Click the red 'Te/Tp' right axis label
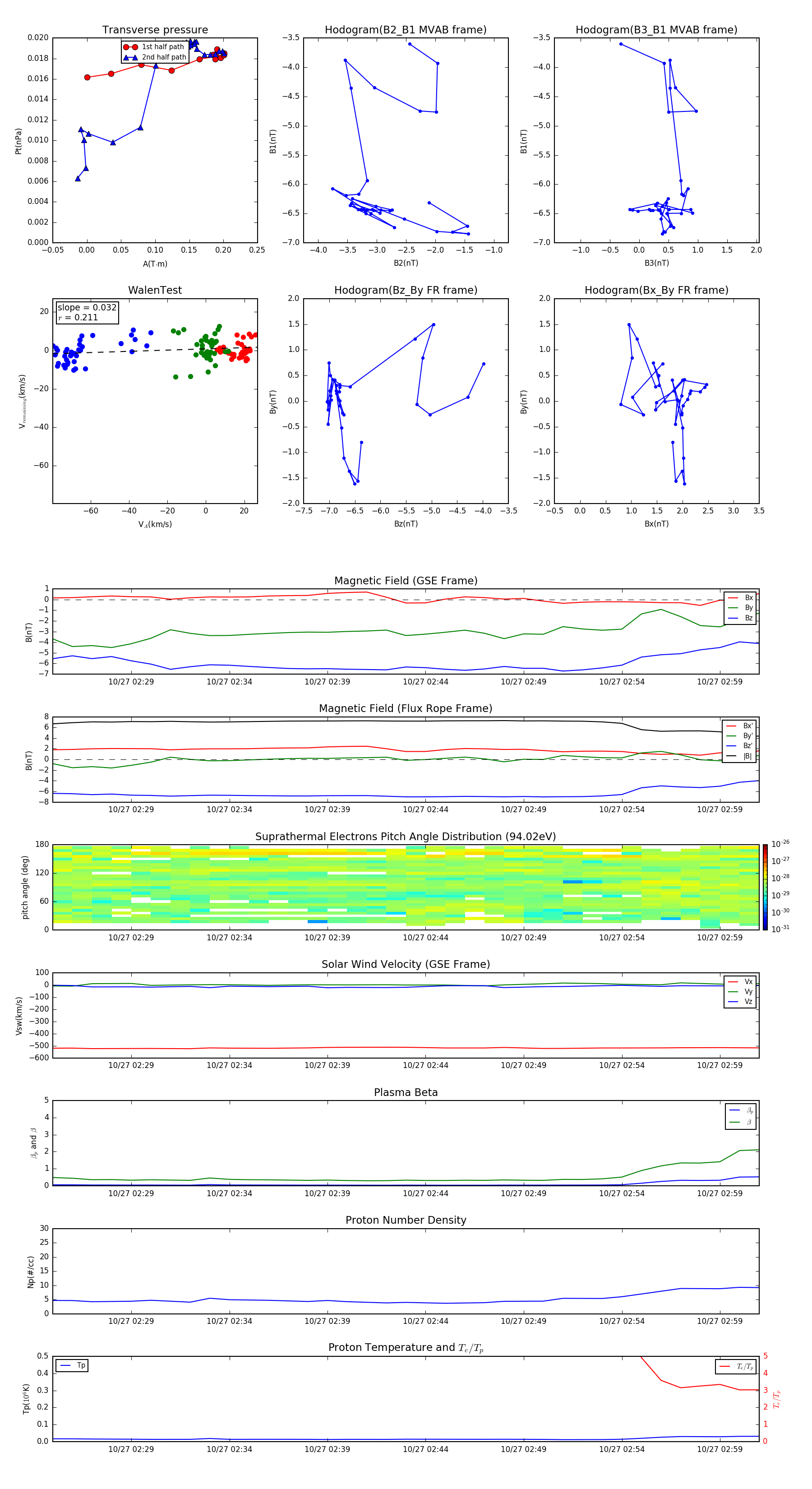Screen dimensions: 812x1489 click(x=777, y=1399)
